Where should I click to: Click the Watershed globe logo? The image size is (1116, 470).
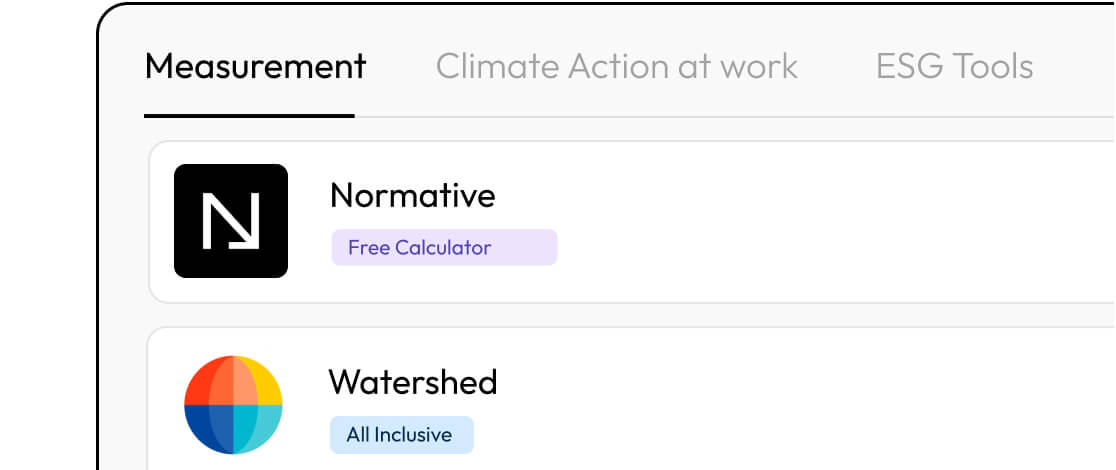pyautogui.click(x=233, y=404)
